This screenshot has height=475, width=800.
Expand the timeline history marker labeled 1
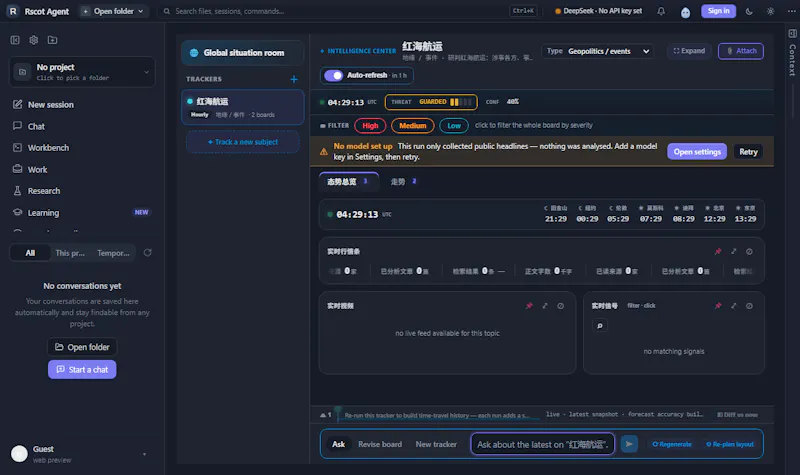click(x=326, y=415)
